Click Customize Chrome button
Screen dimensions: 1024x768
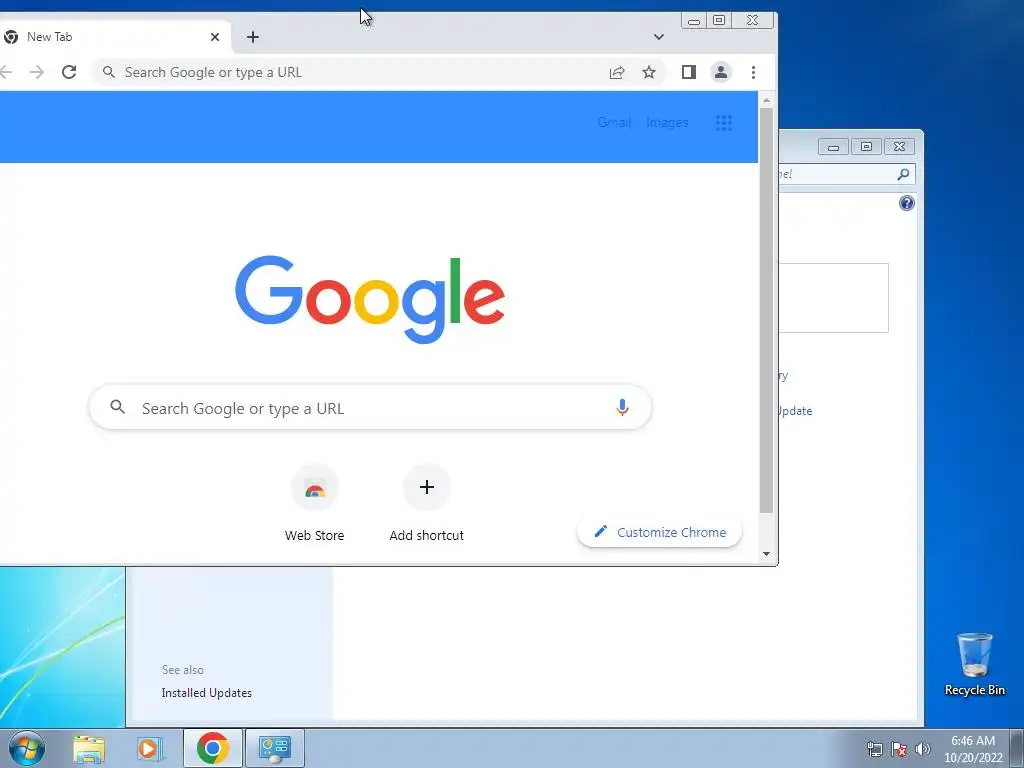pyautogui.click(x=660, y=532)
